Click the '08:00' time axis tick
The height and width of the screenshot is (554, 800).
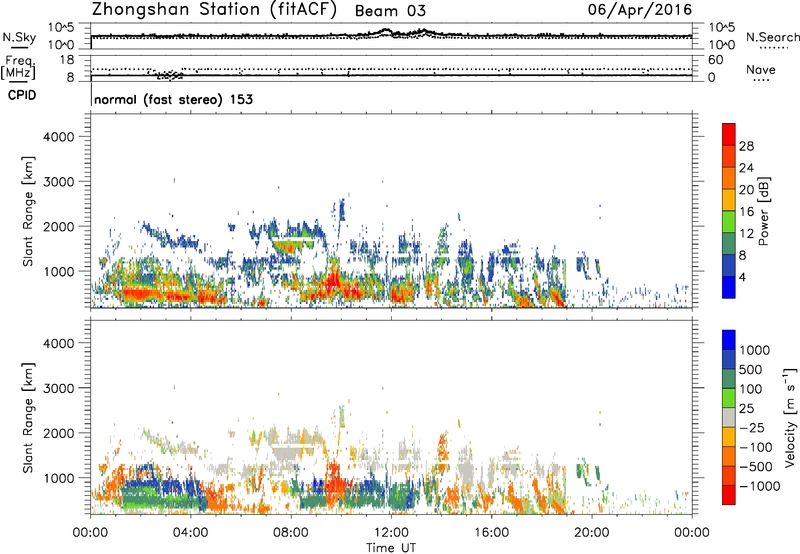coord(291,533)
